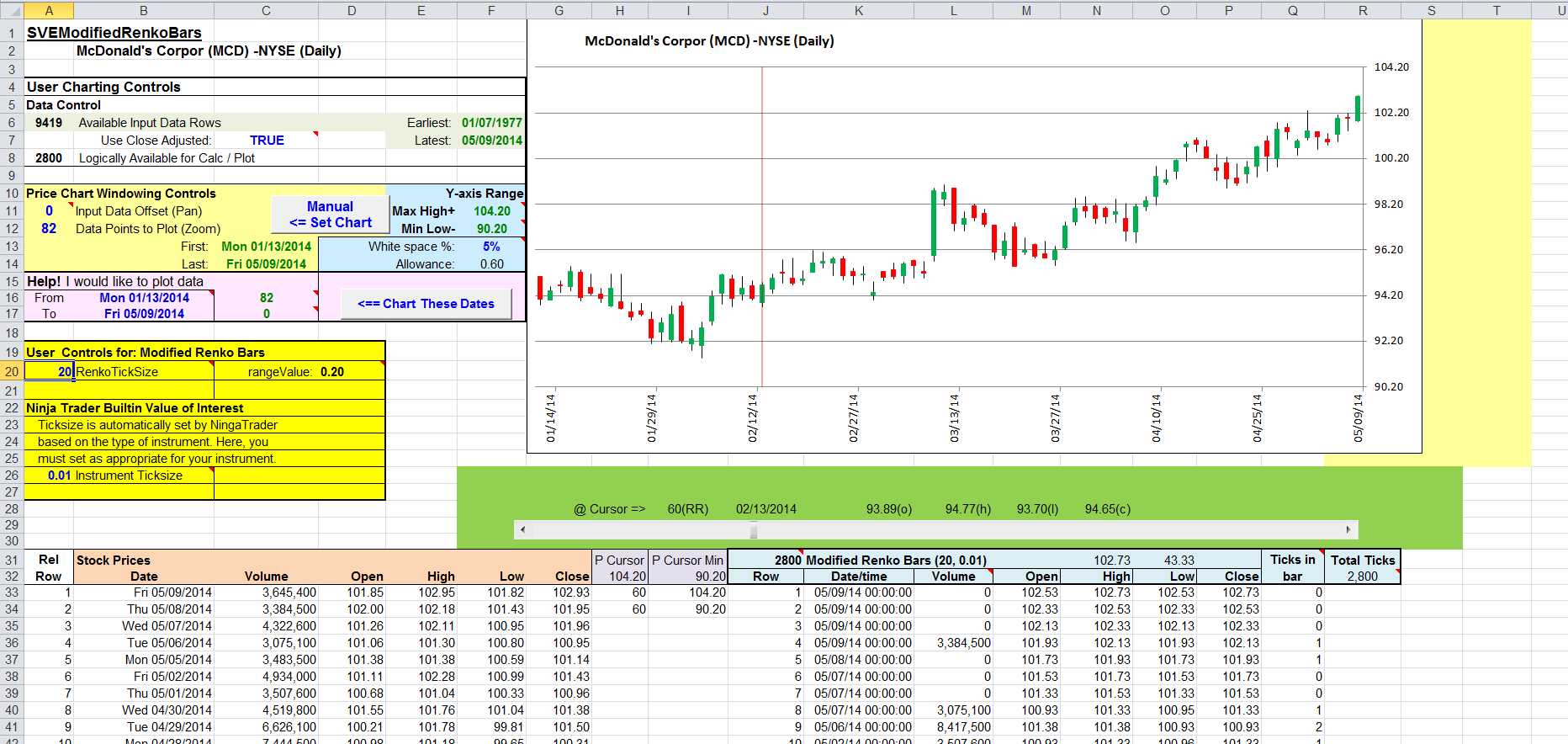The image size is (1568, 744).
Task: Select the Total Ticks value 2,800
Action: click(x=1363, y=577)
